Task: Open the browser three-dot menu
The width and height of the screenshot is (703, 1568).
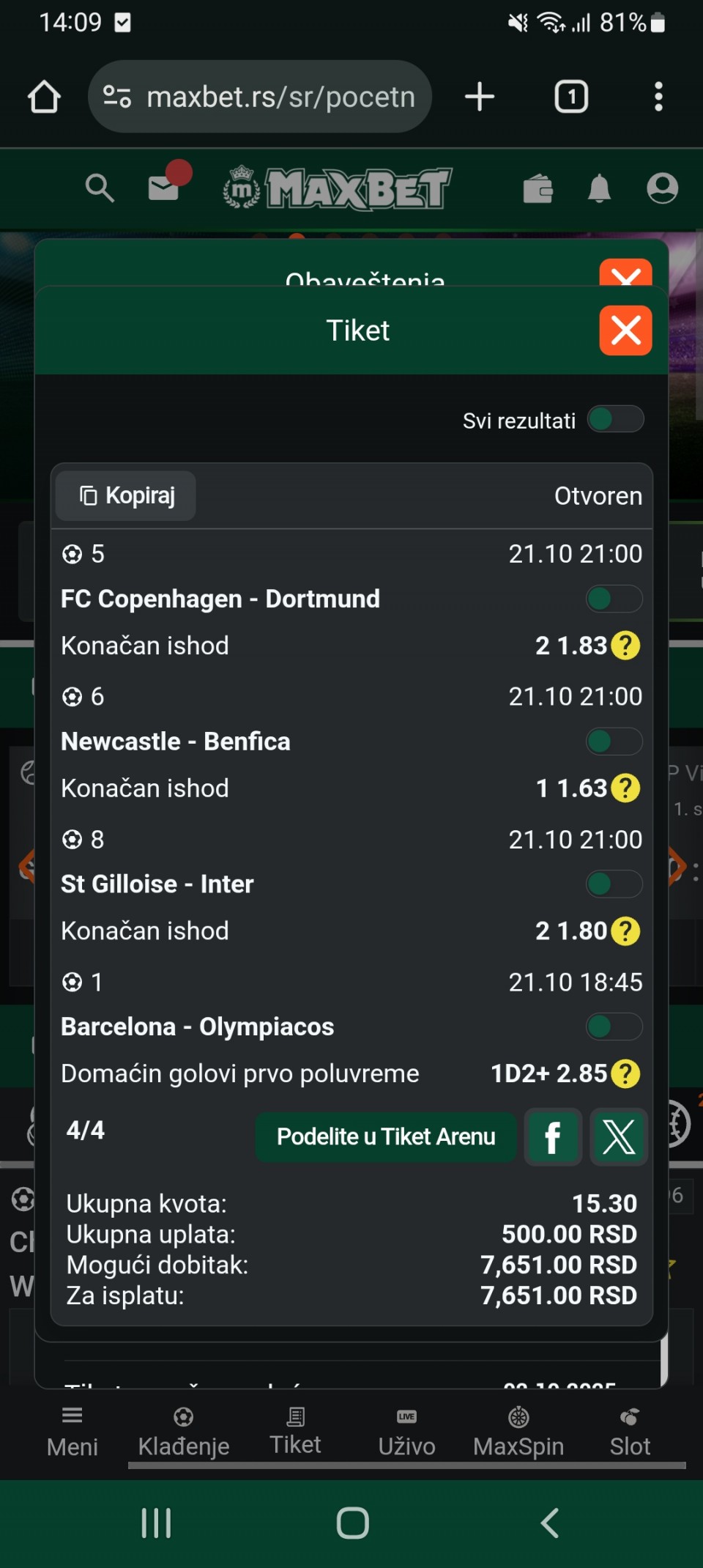Action: click(658, 97)
